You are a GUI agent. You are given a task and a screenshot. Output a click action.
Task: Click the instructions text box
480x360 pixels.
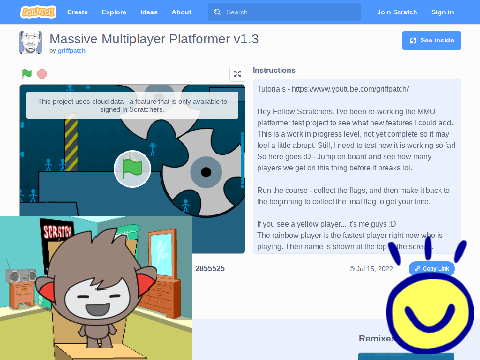pos(357,166)
